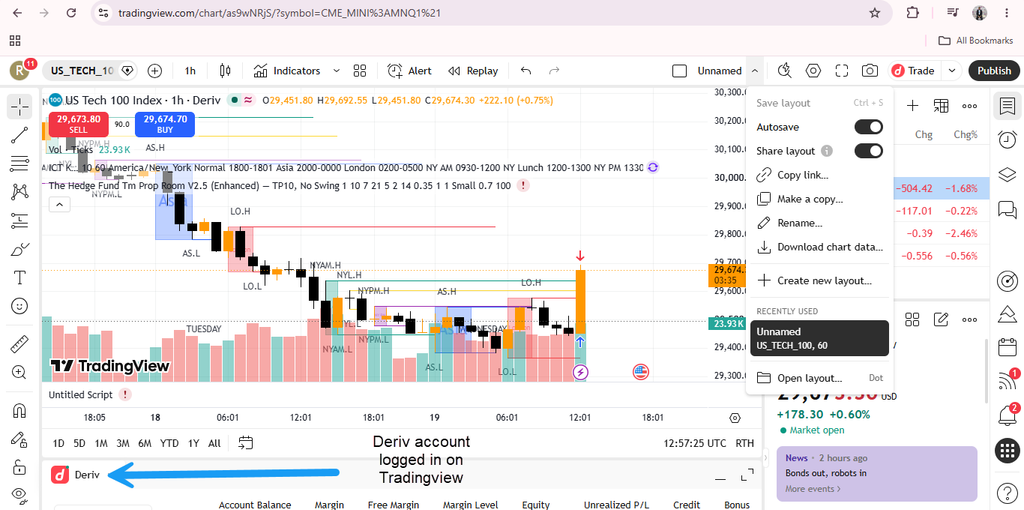Toggle stay in drawing mode pencil-lock

coord(20,439)
